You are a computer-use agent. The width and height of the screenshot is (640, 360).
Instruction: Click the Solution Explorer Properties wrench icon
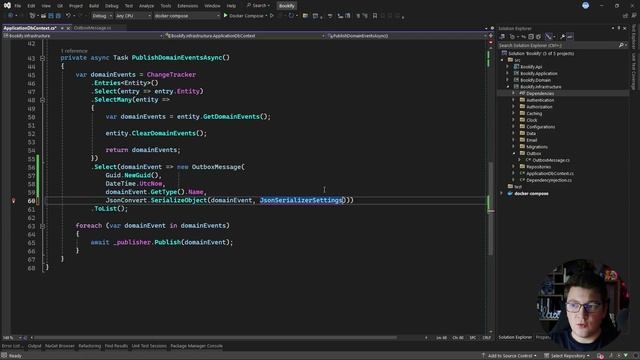pos(562,37)
